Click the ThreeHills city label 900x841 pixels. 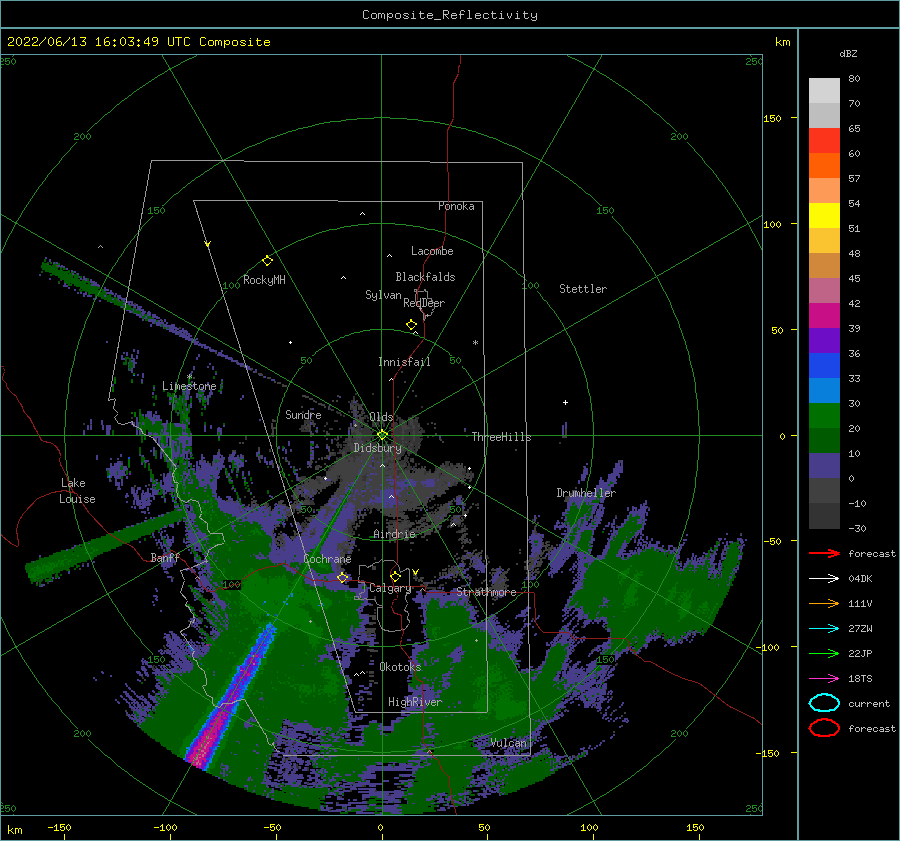pos(501,437)
